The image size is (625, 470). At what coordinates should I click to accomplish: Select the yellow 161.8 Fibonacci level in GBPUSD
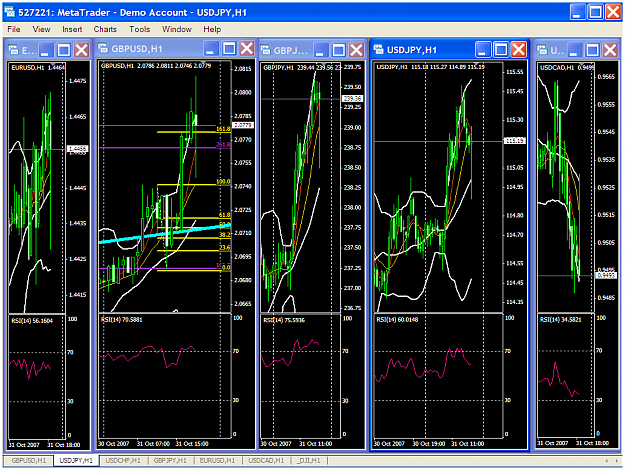coord(193,132)
